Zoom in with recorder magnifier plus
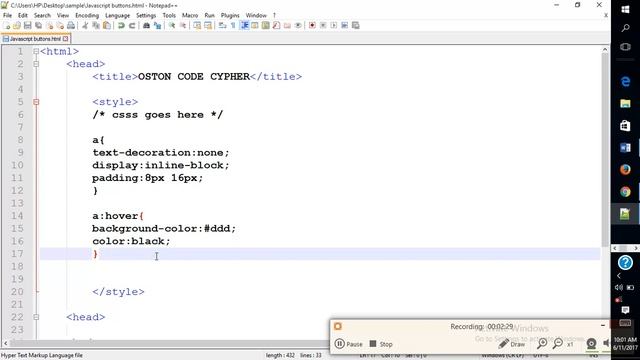This screenshot has height=360, width=640. click(x=542, y=344)
